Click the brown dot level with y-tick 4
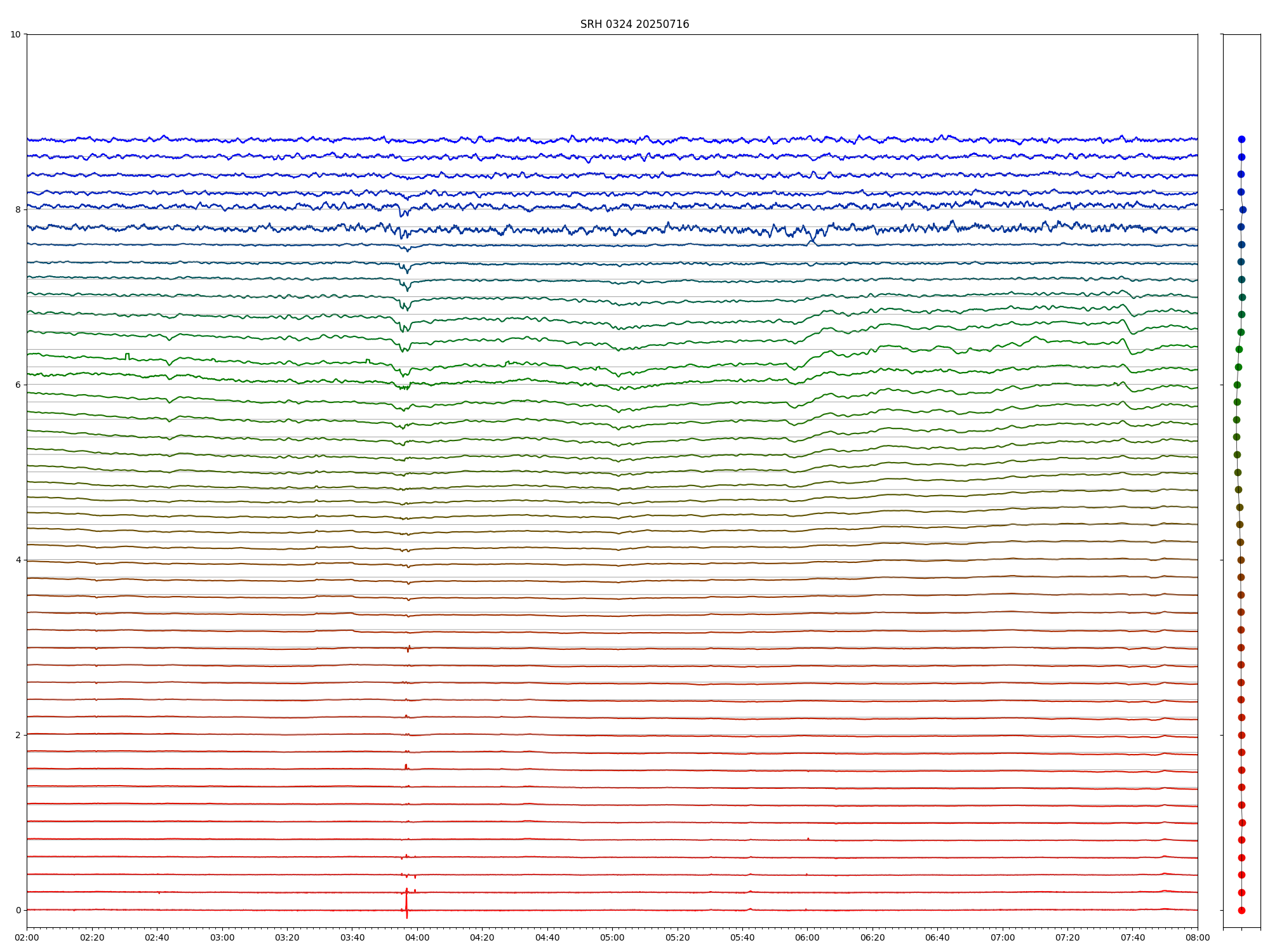This screenshot has width=1270, height=952. click(1241, 560)
